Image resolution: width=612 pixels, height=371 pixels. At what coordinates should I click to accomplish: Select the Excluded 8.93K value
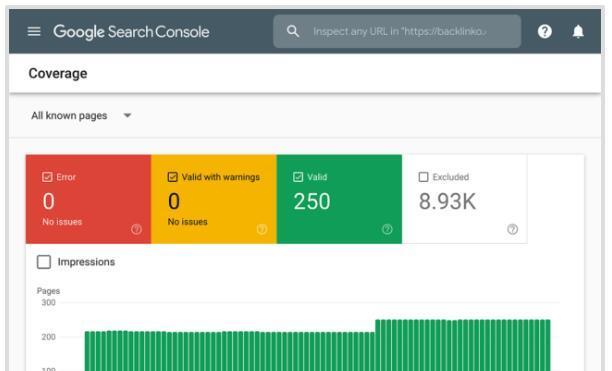point(447,201)
